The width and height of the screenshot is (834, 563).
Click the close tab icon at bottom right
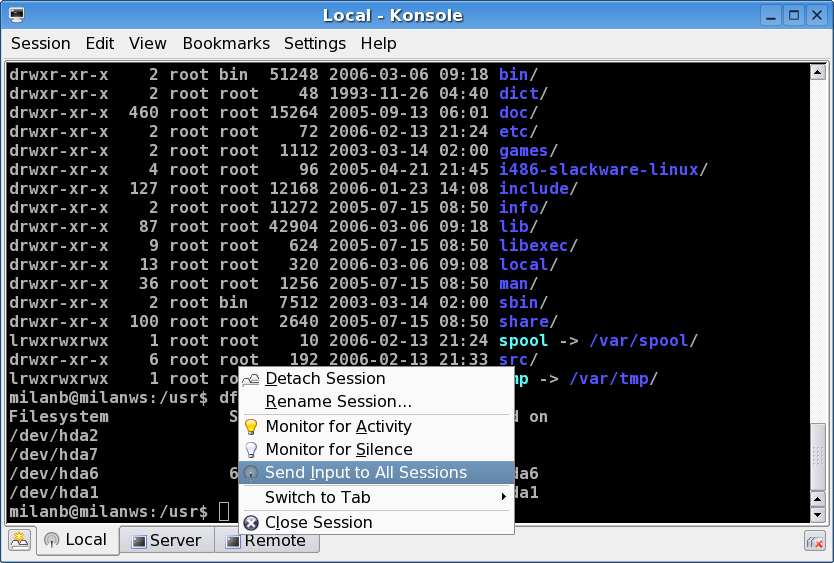click(814, 541)
